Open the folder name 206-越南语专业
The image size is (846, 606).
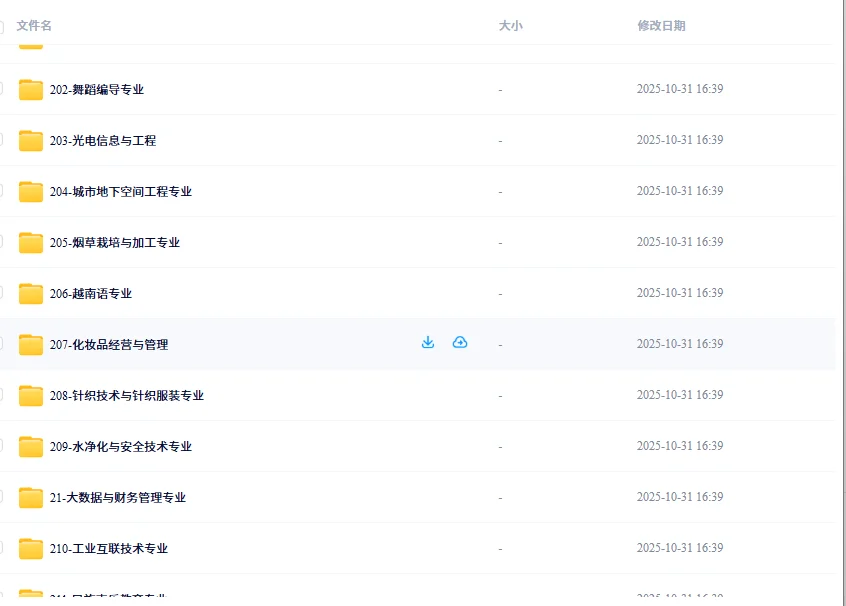pyautogui.click(x=91, y=294)
